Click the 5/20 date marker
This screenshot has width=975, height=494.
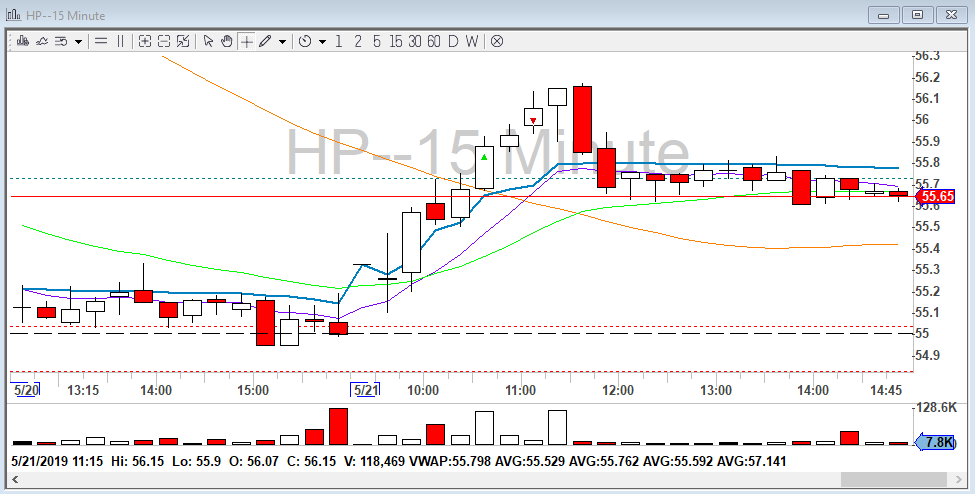(26, 390)
